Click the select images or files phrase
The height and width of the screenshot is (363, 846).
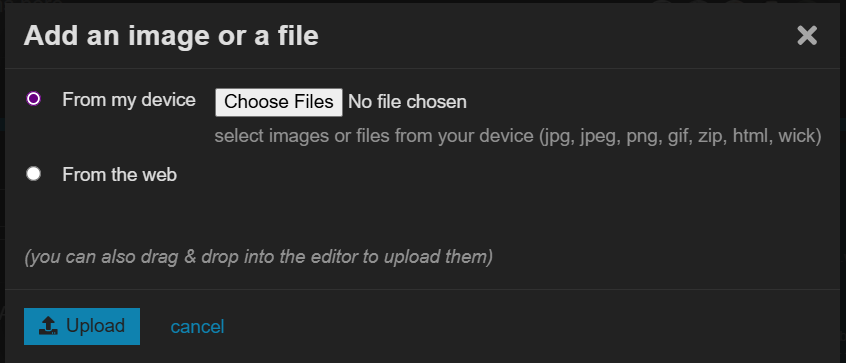[302, 136]
